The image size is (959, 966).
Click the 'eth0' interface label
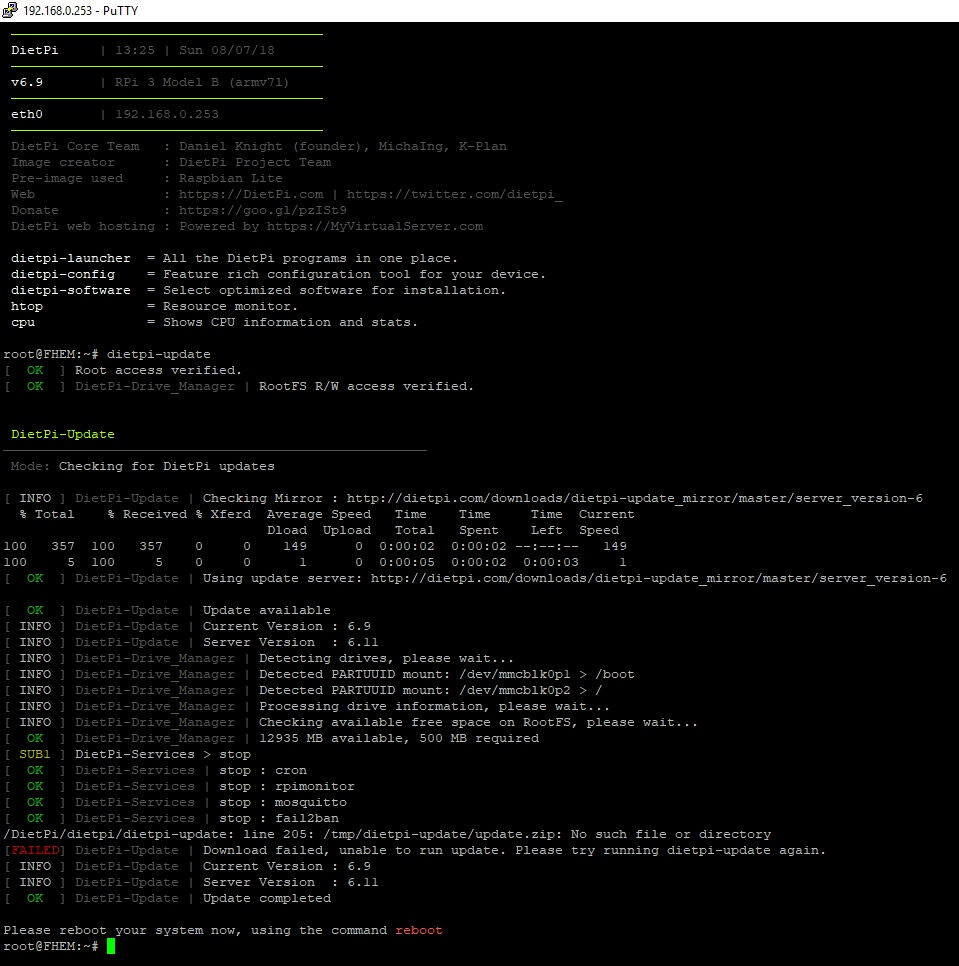(x=27, y=115)
